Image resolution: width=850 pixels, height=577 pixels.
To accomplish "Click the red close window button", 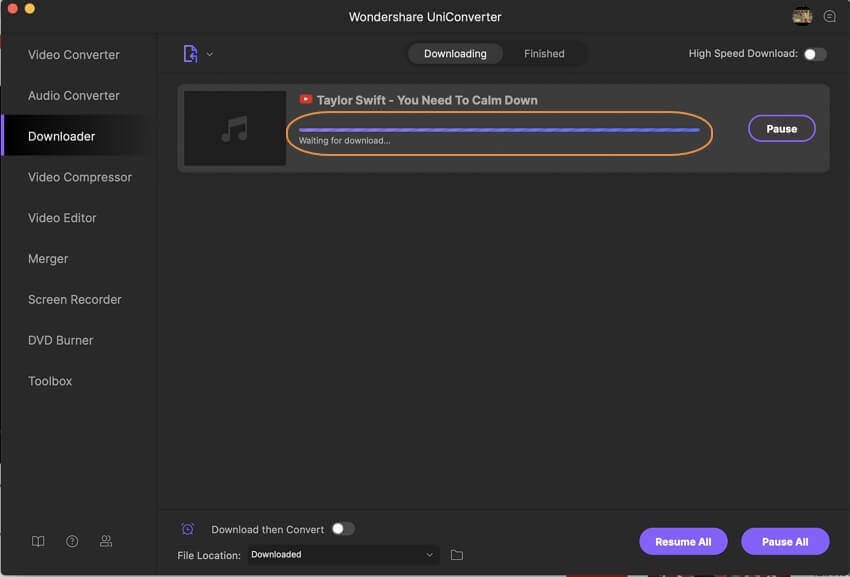I will [x=13, y=8].
